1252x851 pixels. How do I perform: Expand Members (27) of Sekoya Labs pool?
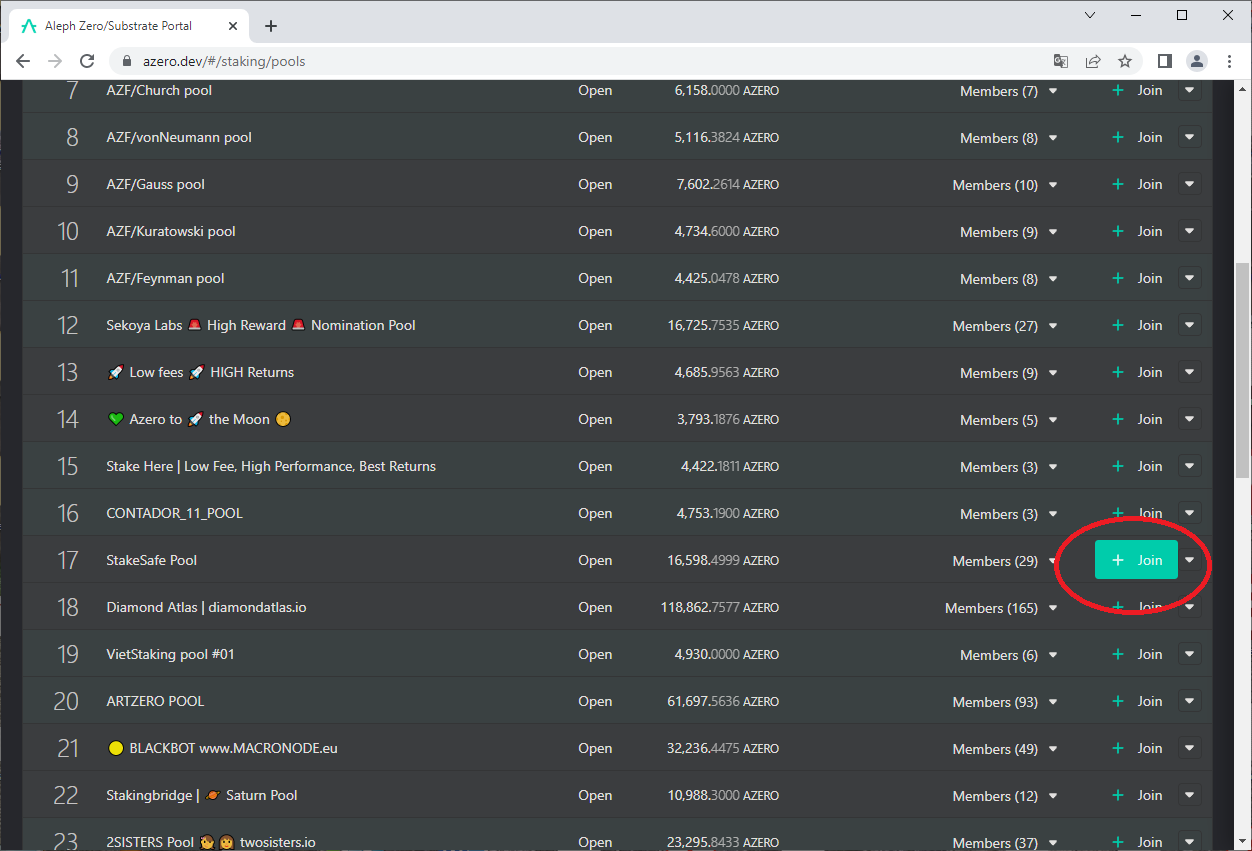pos(1005,326)
